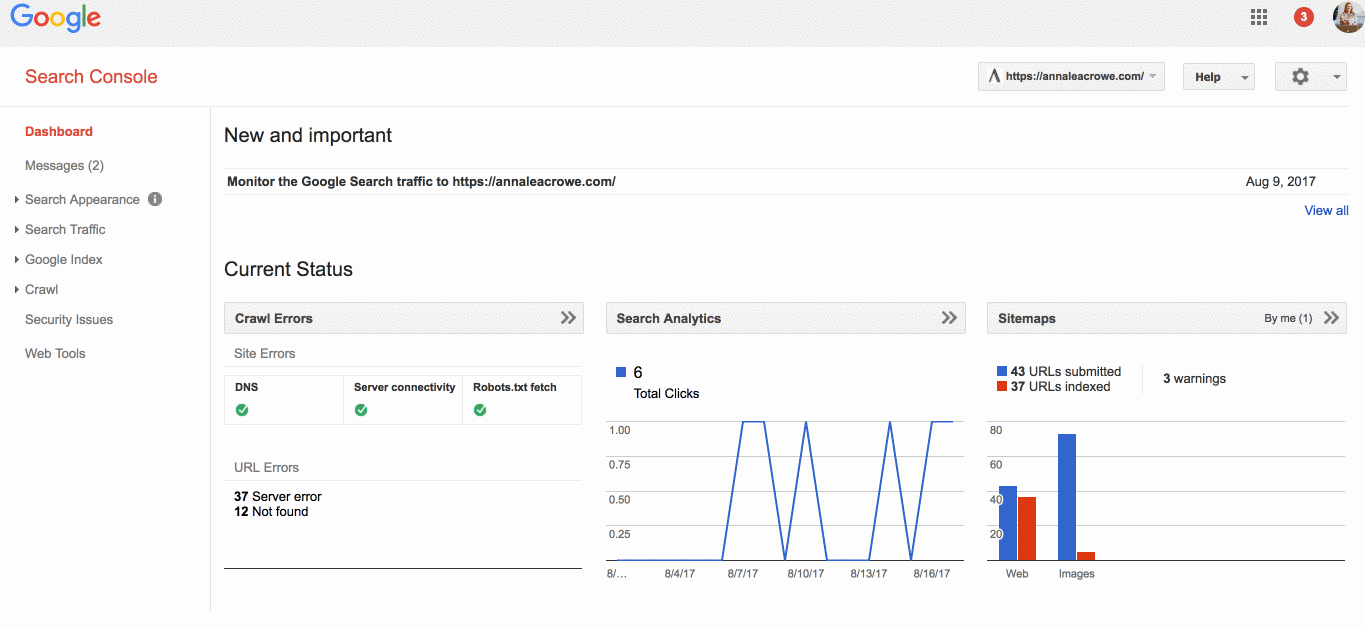Image resolution: width=1365 pixels, height=629 pixels.
Task: Click the settings gear icon
Action: (1300, 77)
